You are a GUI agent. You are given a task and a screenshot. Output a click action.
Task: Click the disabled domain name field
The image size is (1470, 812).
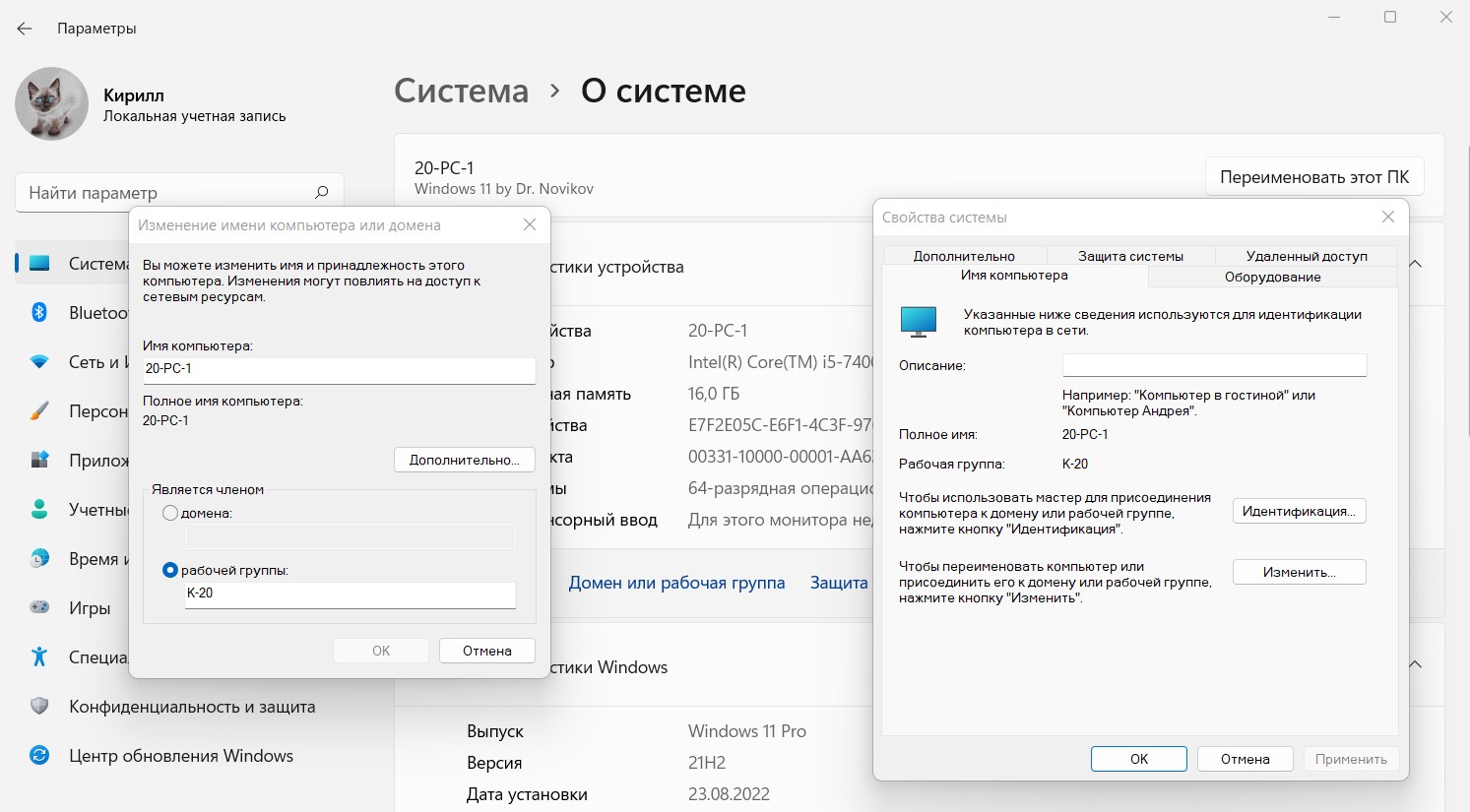pos(351,536)
